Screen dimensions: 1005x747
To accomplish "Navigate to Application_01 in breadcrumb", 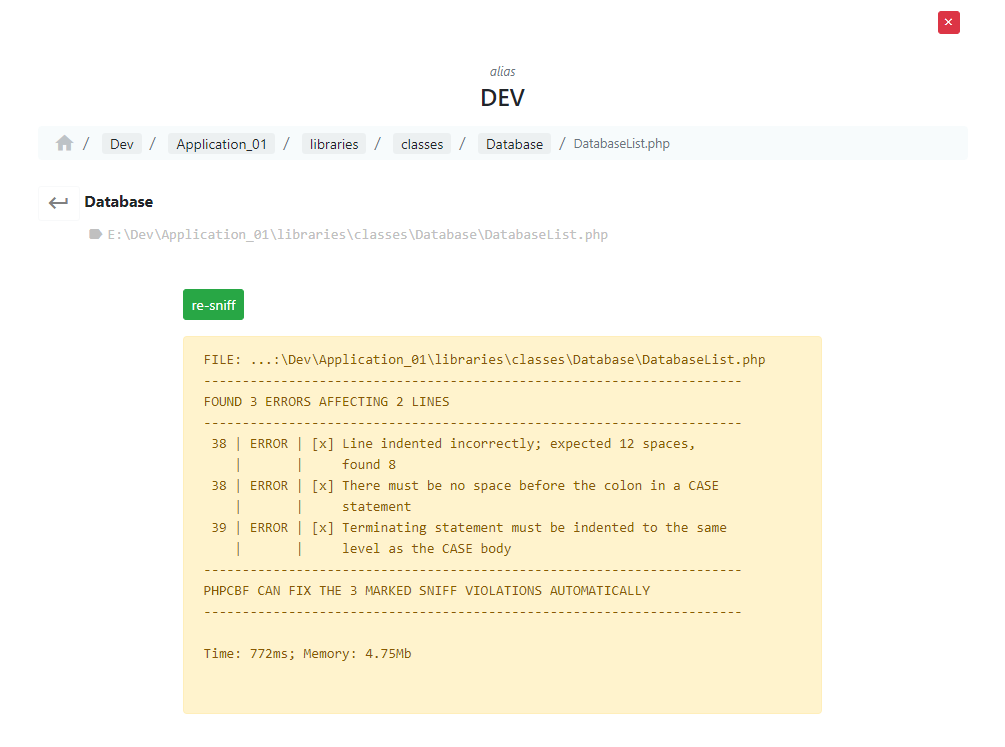I will 221,144.
